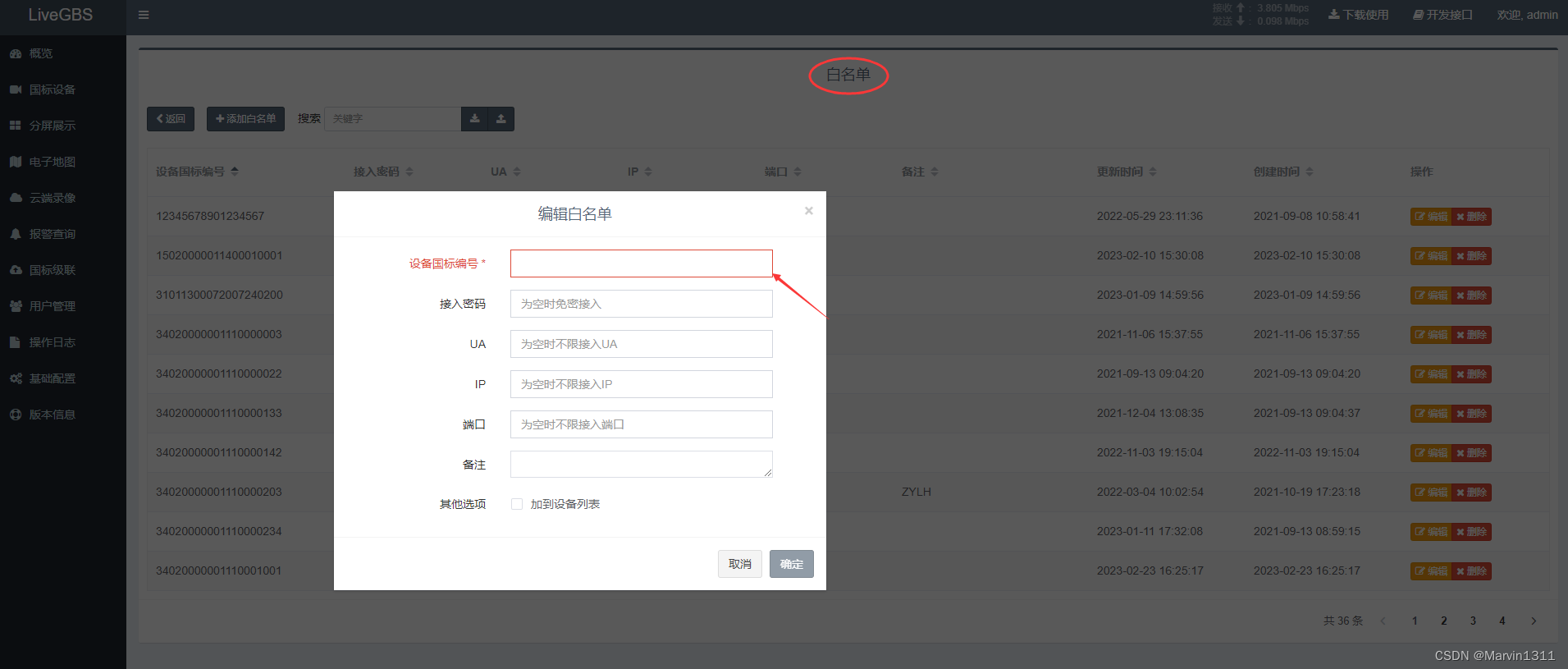Check the 加到设备列表 checkbox
Viewport: 1568px width, 669px height.
(x=517, y=504)
